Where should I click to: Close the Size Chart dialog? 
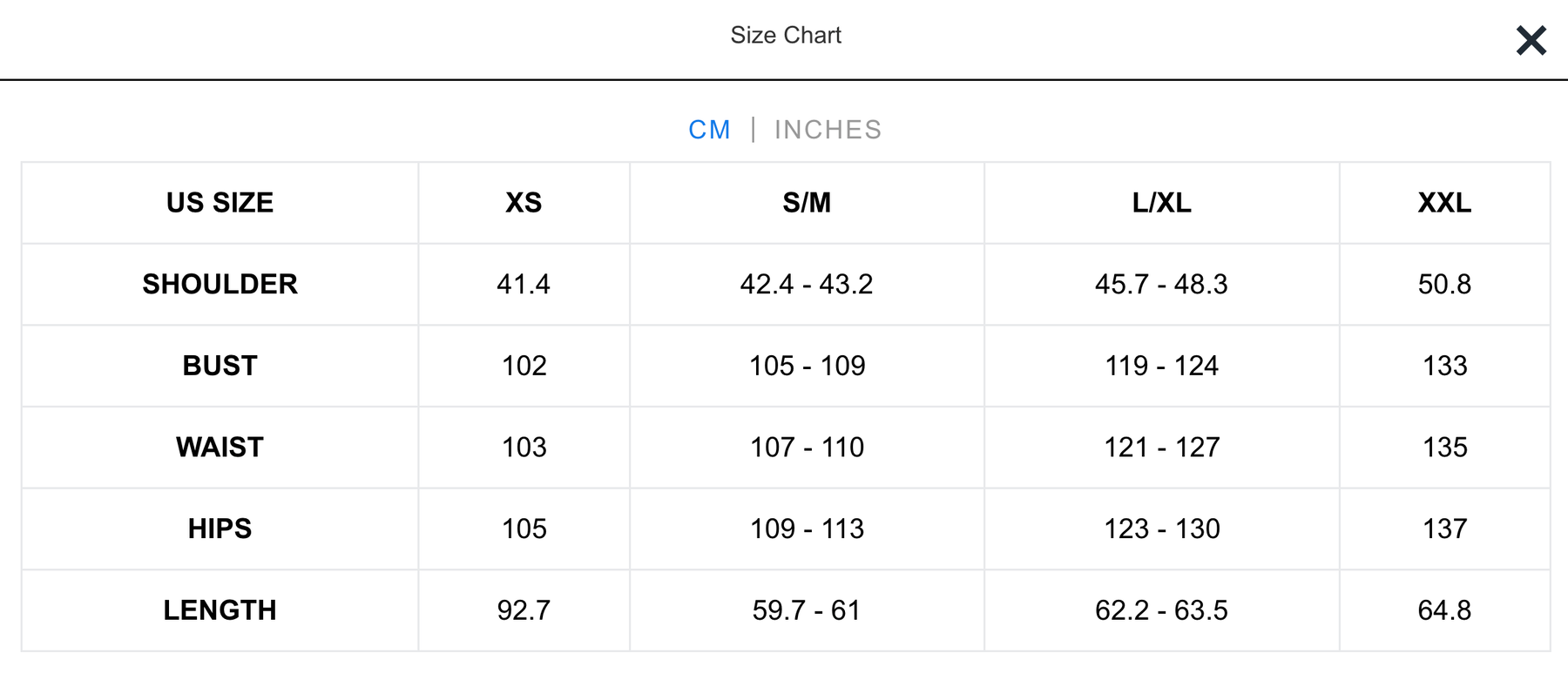pos(1531,41)
